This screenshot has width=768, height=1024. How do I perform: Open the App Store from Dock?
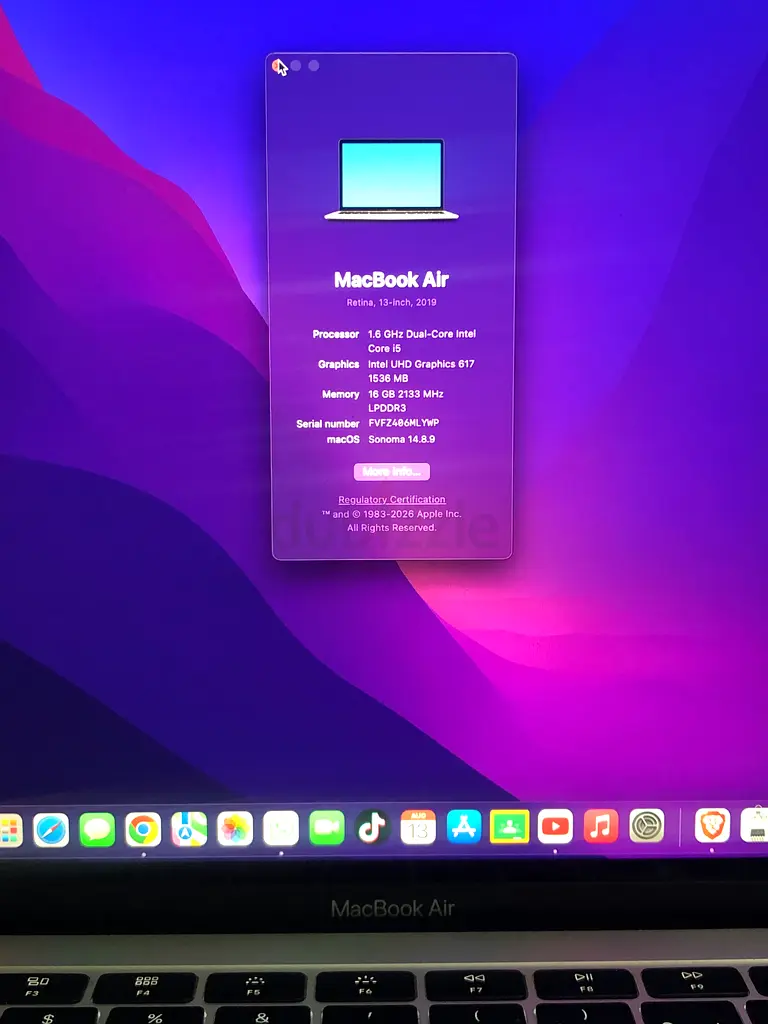464,826
